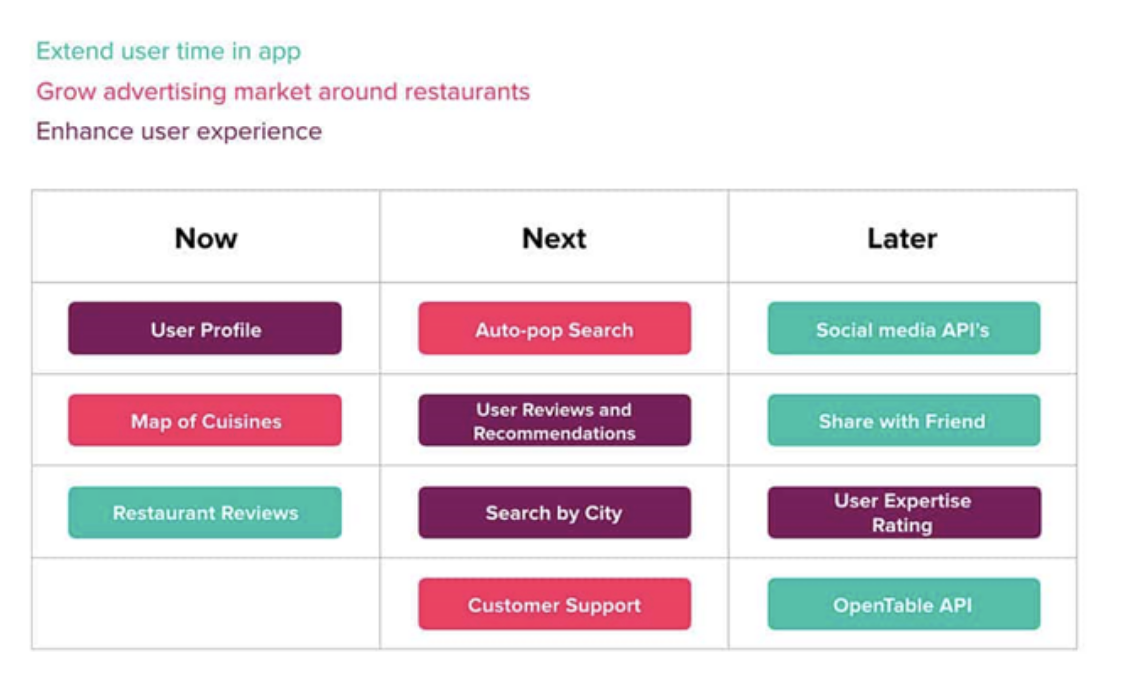Click the User Profile card

[x=205, y=328]
